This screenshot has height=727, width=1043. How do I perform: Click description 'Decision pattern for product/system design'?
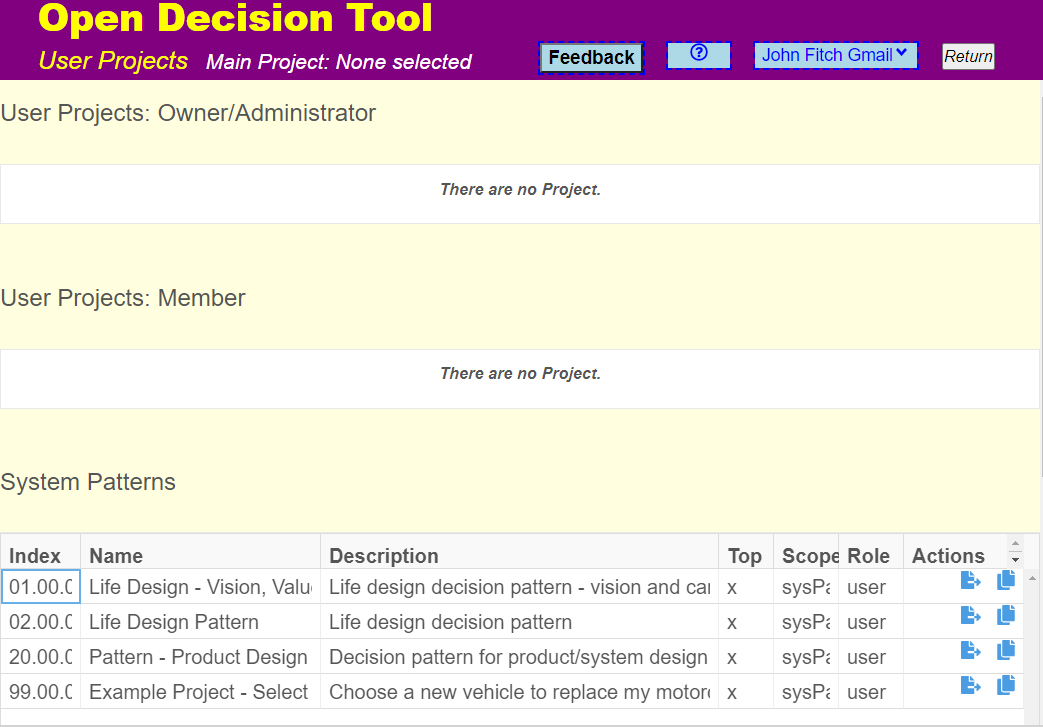(x=520, y=656)
